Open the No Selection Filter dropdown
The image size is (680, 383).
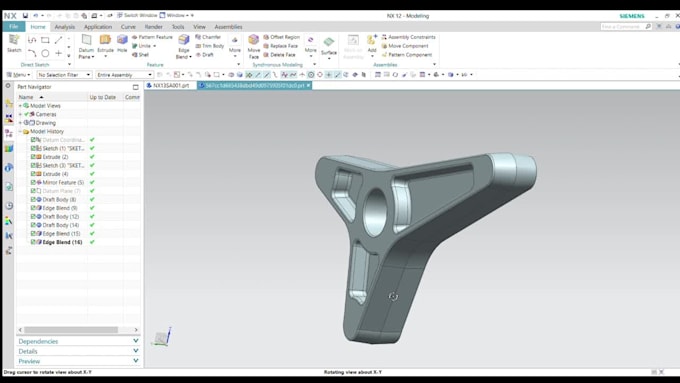coord(64,75)
